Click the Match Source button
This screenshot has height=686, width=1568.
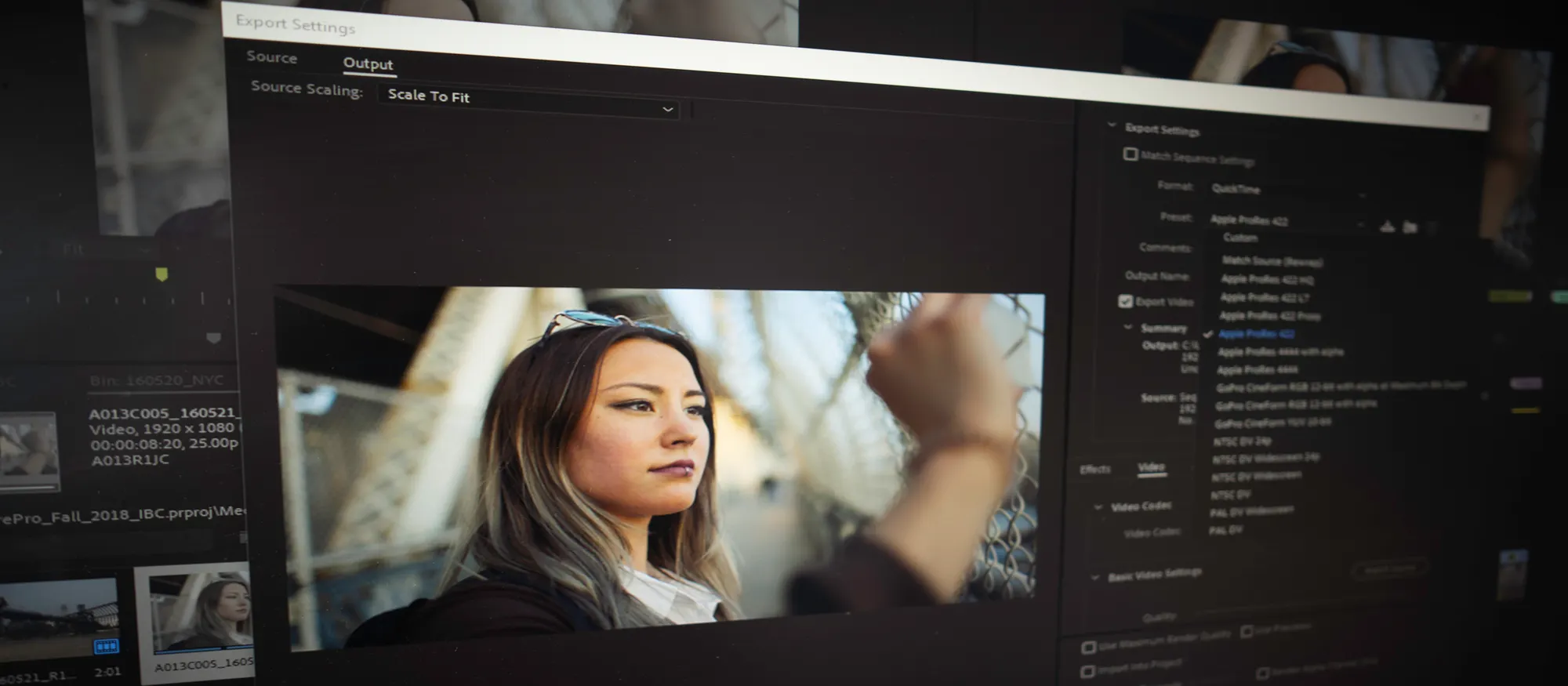coord(1390,569)
